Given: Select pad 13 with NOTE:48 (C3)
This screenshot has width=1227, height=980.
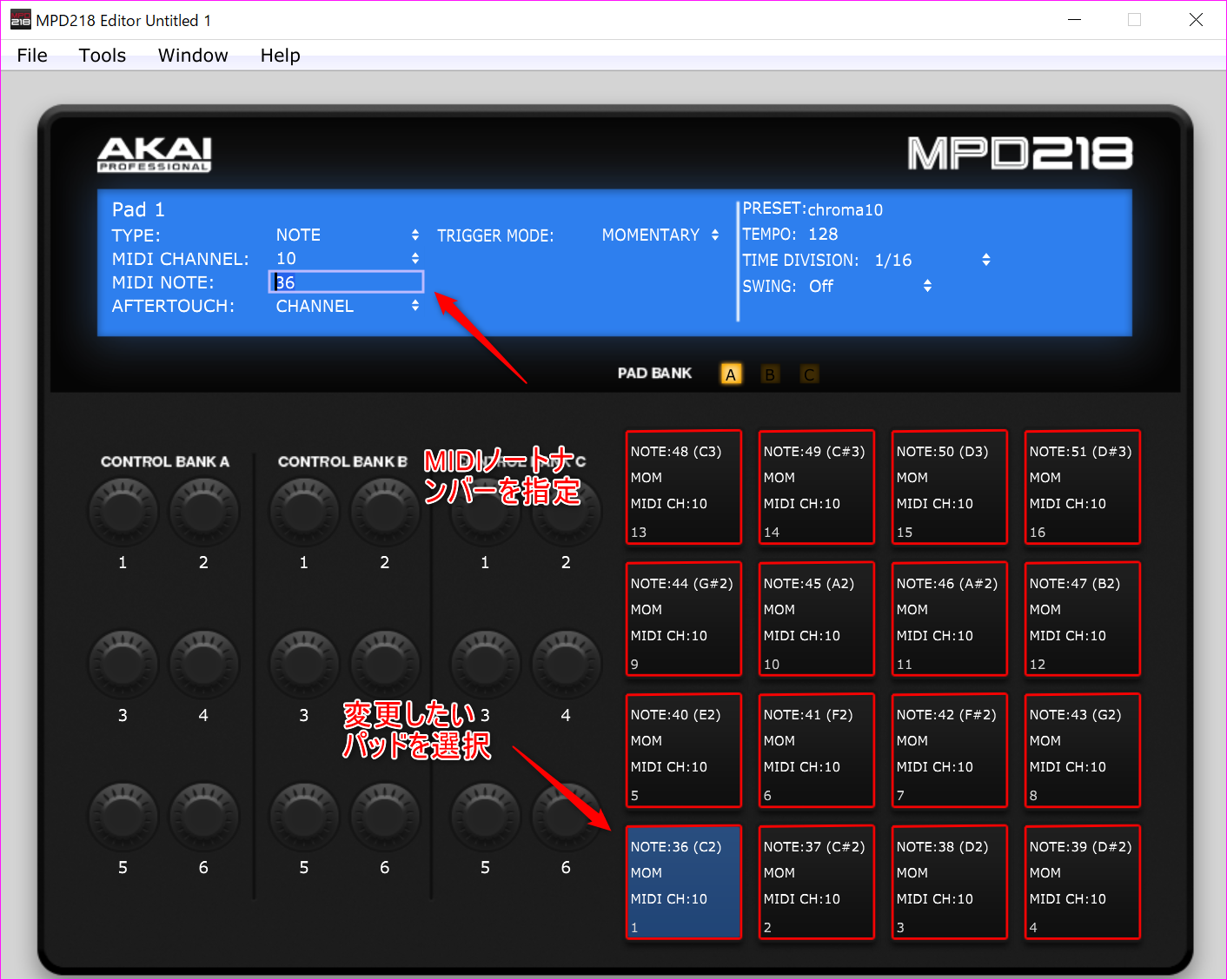Looking at the screenshot, I should click(683, 487).
